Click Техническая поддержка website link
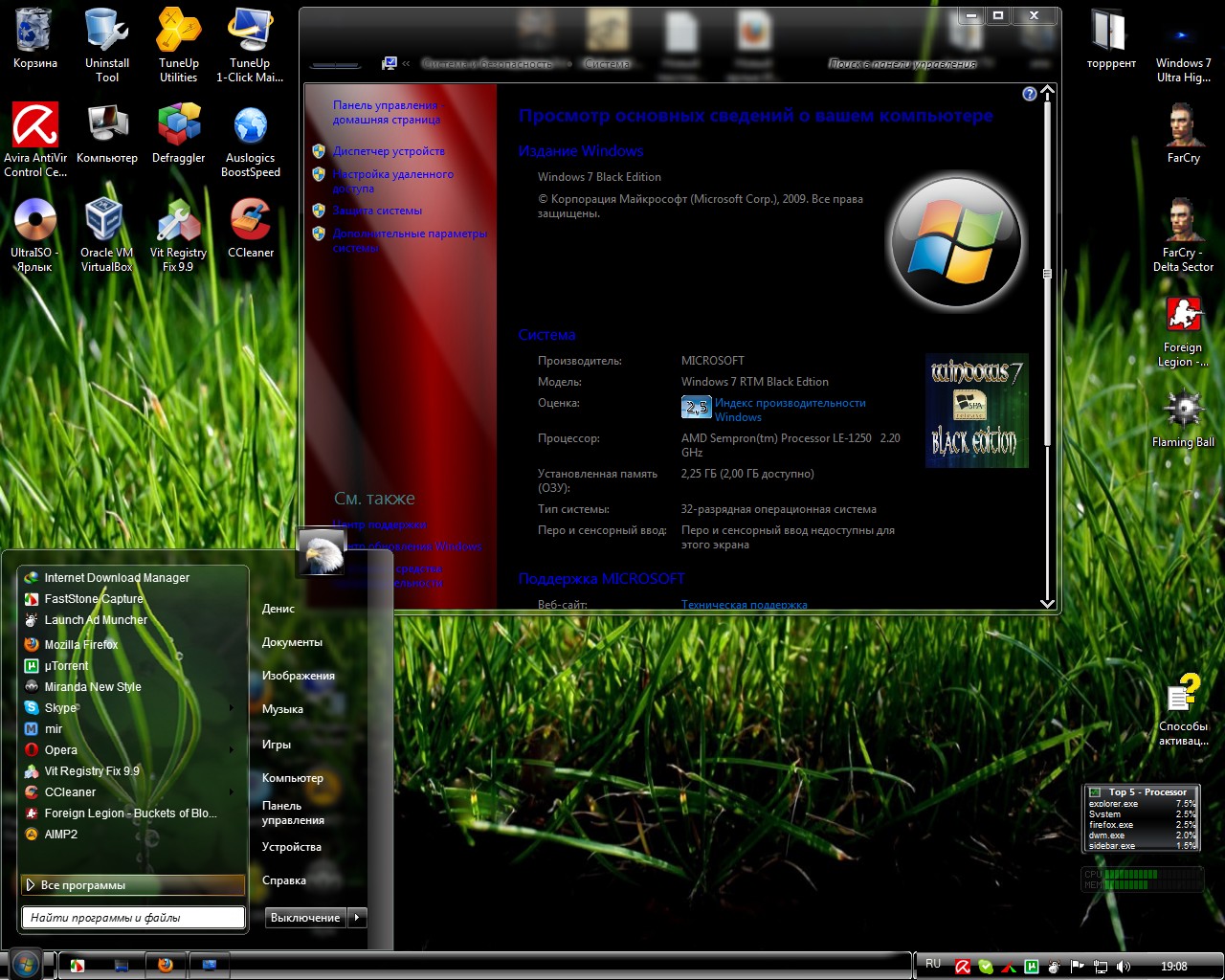This screenshot has width=1225, height=980. point(744,605)
